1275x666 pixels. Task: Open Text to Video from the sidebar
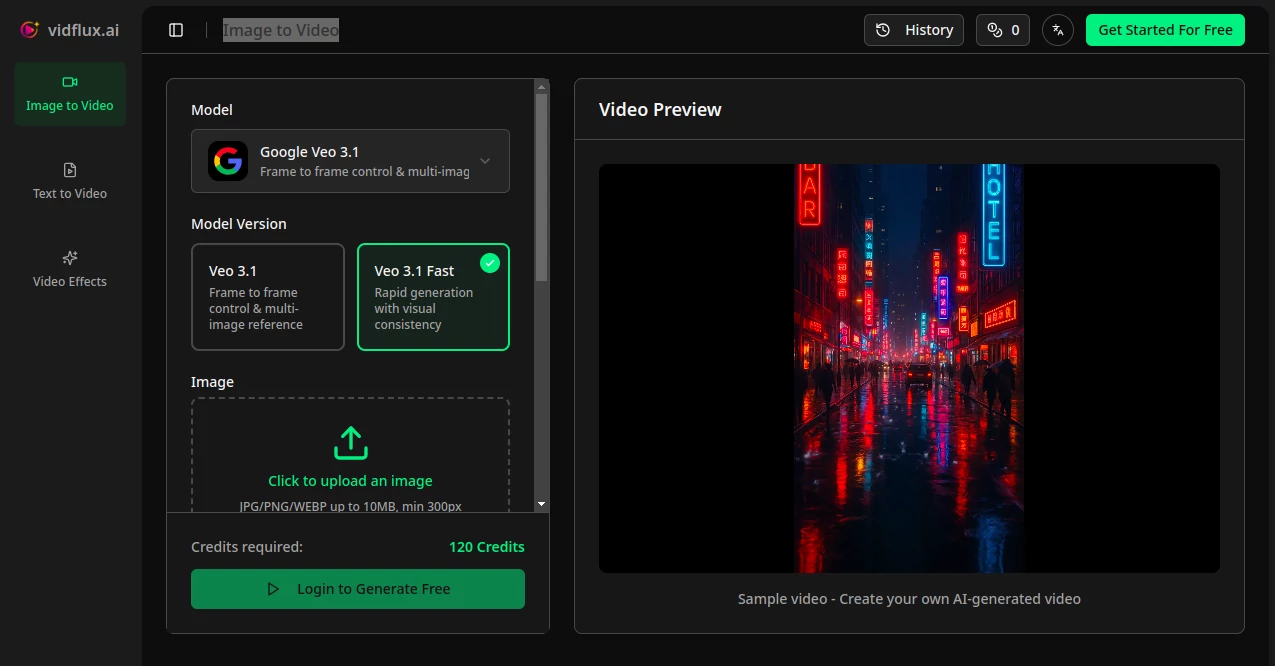(x=69, y=182)
